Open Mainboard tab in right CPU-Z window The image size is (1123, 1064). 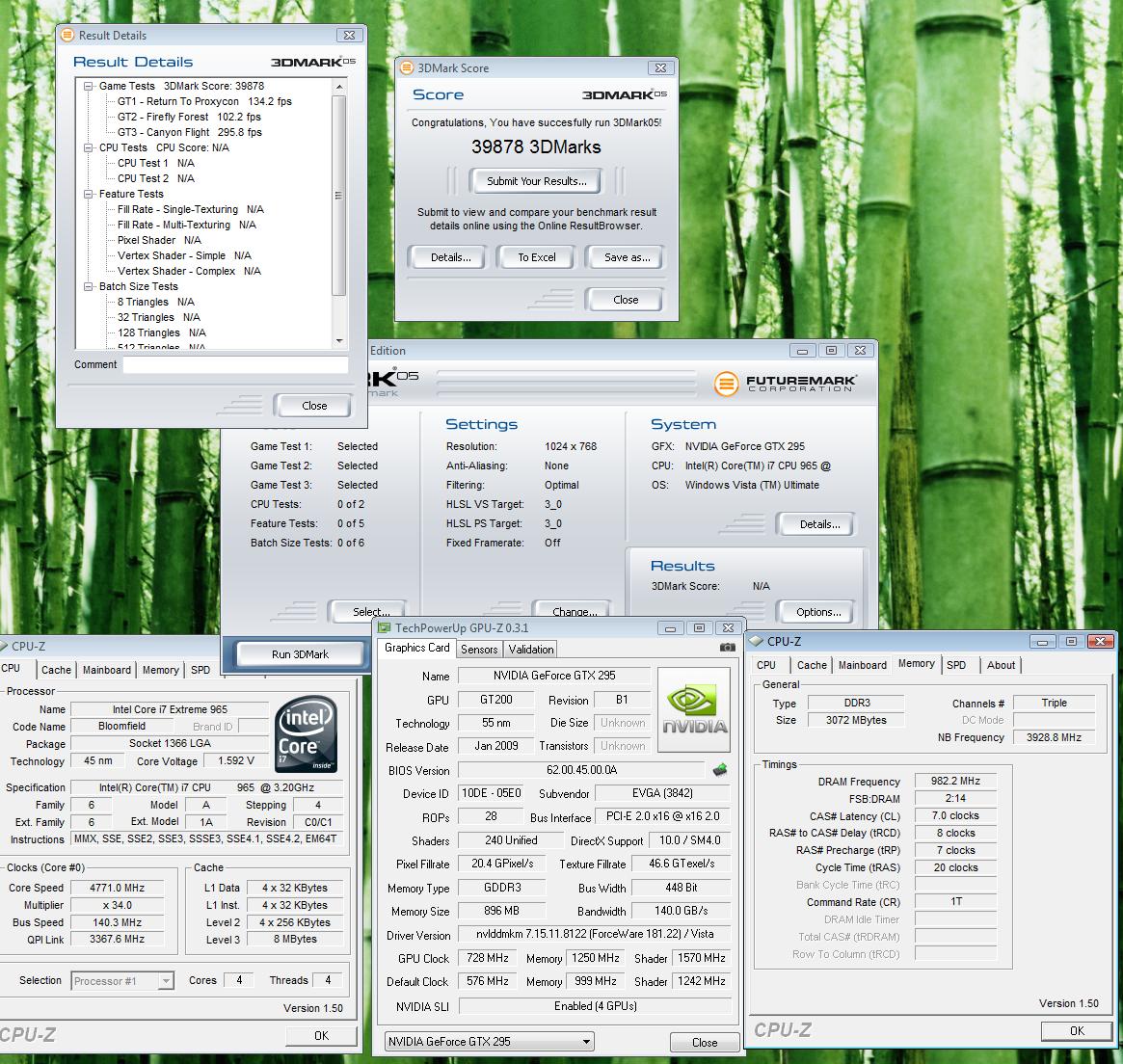pos(863,665)
